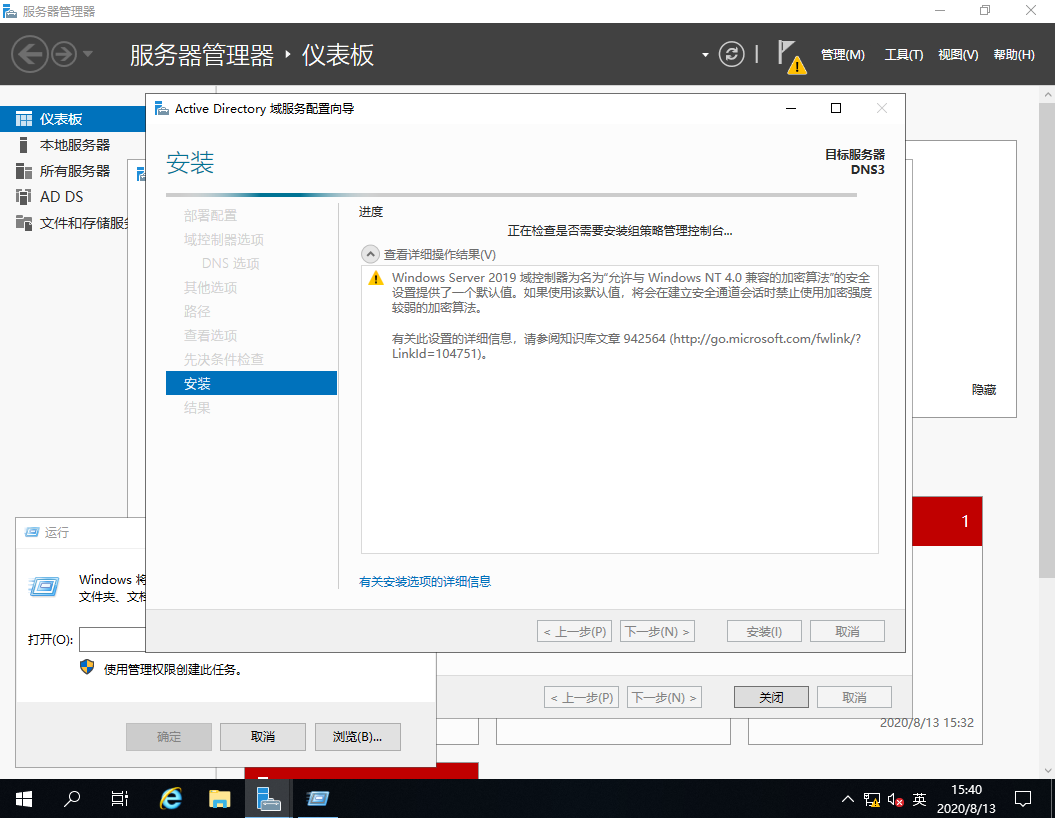Click 上一步(P) in the background wizard
The image size is (1055, 818).
click(x=581, y=698)
